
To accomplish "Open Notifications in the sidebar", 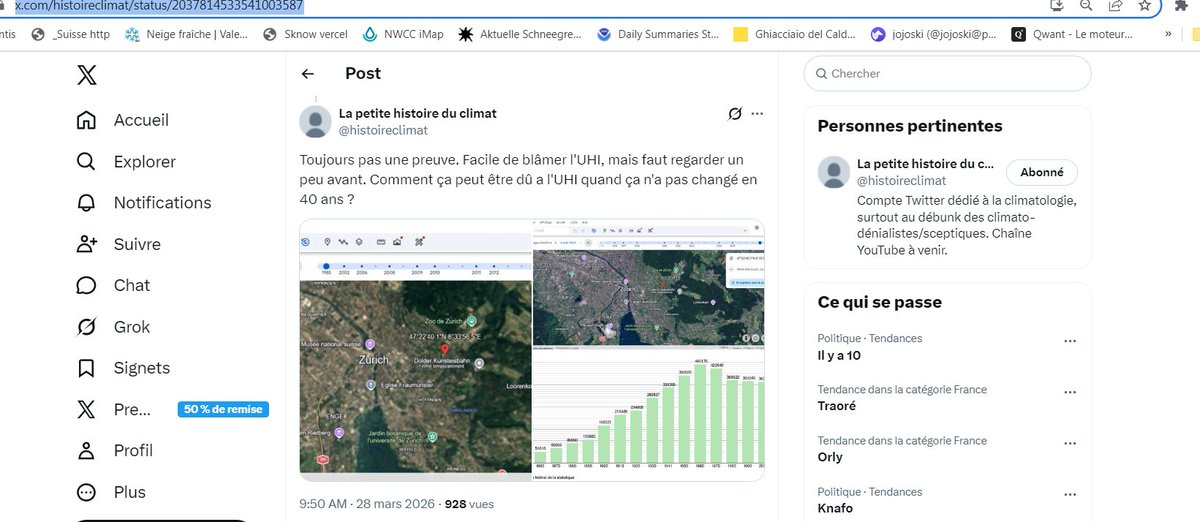I will click(x=144, y=202).
